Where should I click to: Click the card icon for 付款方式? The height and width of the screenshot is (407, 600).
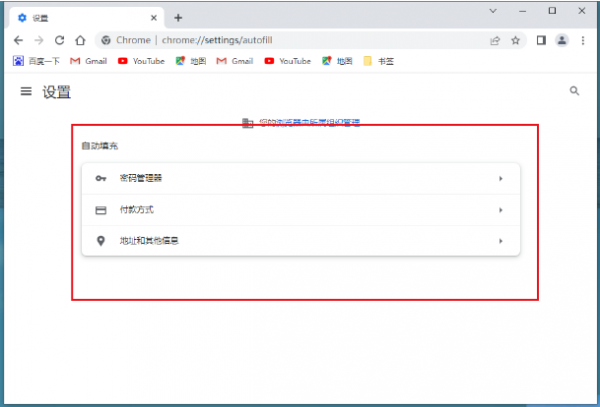tap(101, 210)
